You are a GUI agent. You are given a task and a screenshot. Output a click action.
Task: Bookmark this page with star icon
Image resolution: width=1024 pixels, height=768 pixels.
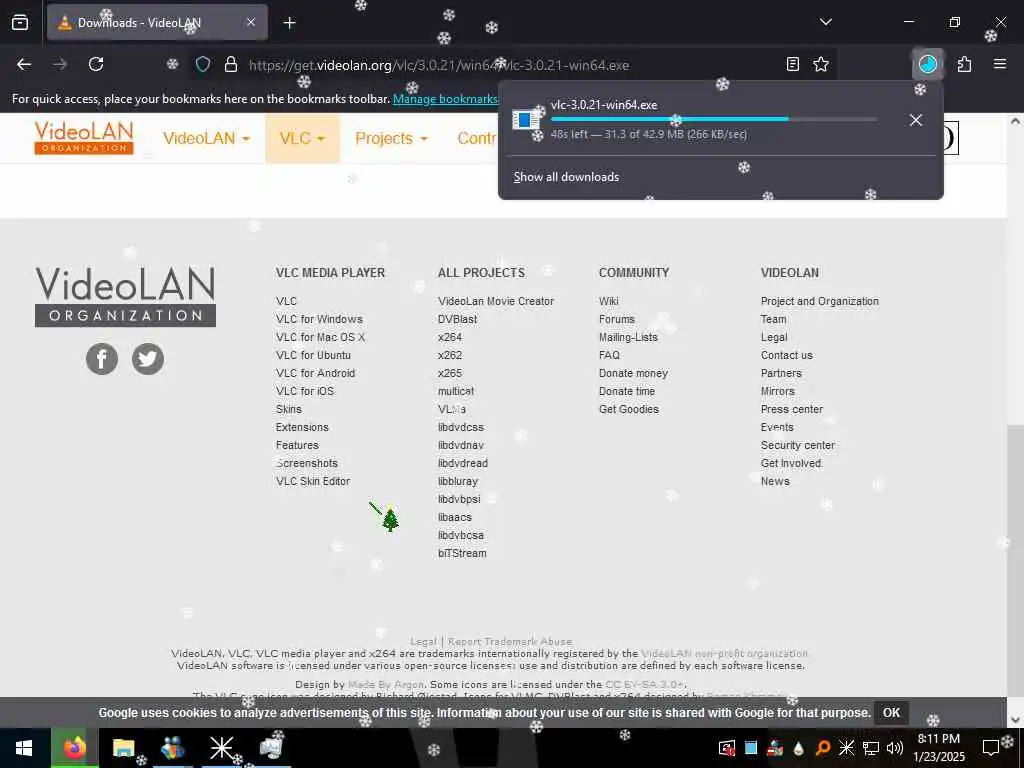tap(821, 64)
